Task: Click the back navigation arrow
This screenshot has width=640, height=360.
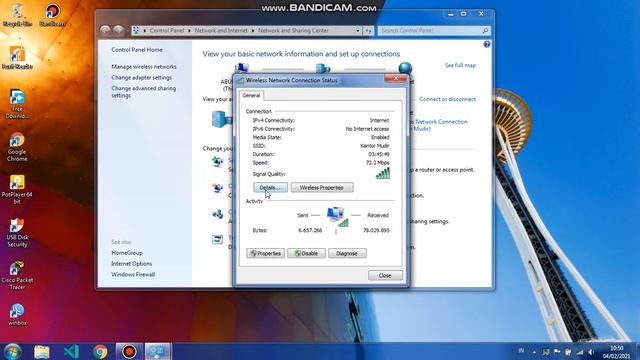Action: [x=105, y=30]
